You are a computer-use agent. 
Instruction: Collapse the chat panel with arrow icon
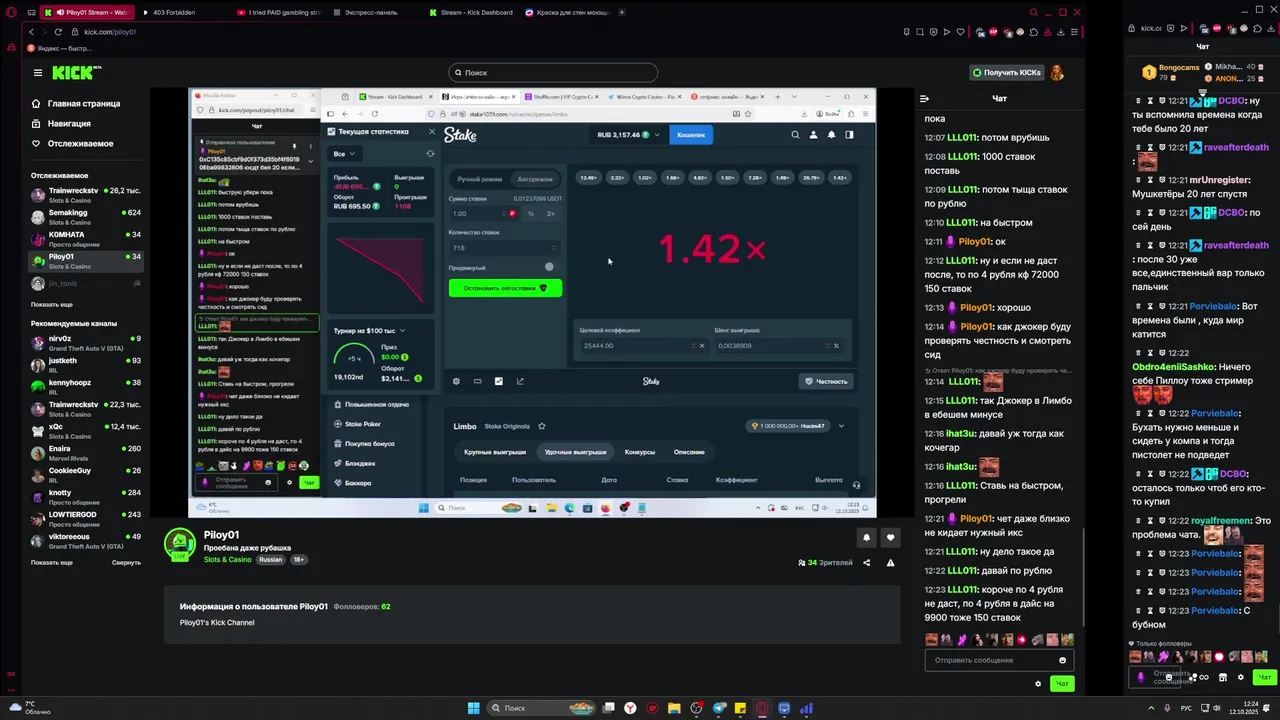tap(925, 98)
